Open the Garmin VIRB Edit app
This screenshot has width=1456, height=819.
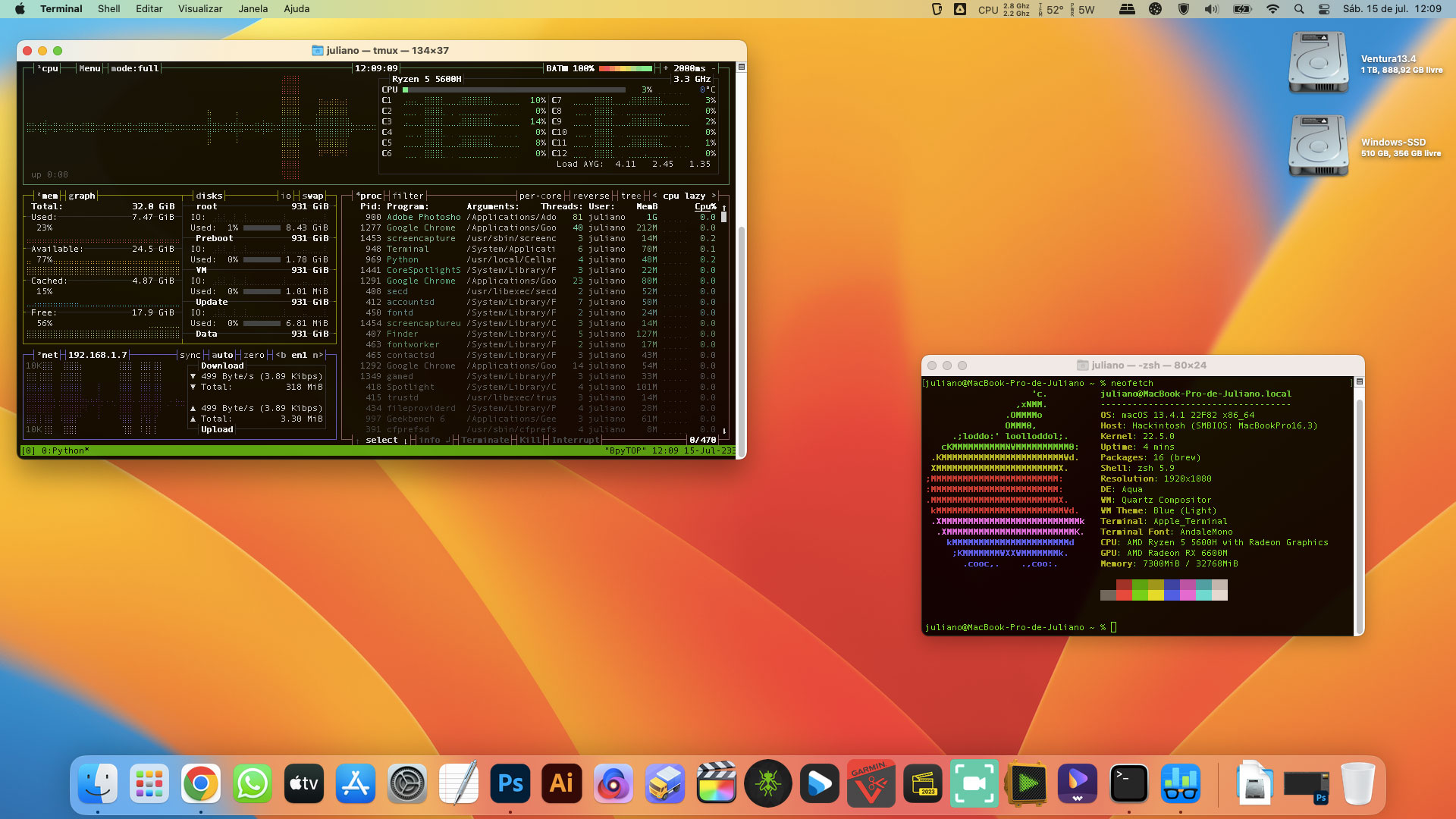(x=871, y=783)
